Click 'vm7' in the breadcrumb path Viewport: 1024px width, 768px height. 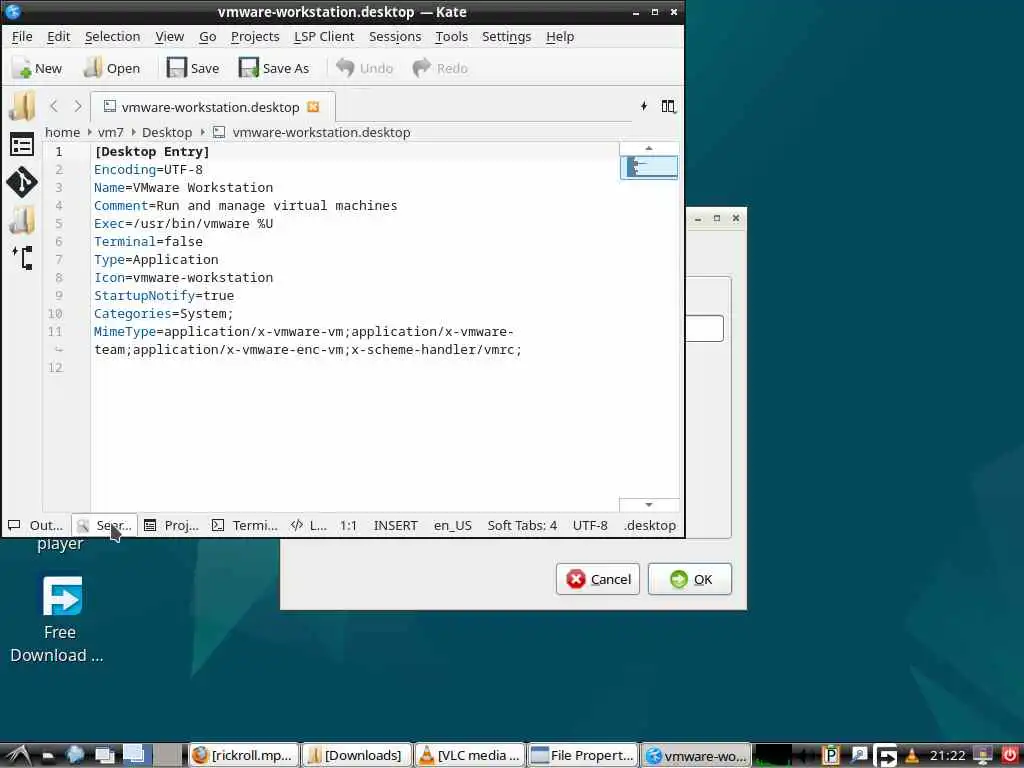pos(110,133)
